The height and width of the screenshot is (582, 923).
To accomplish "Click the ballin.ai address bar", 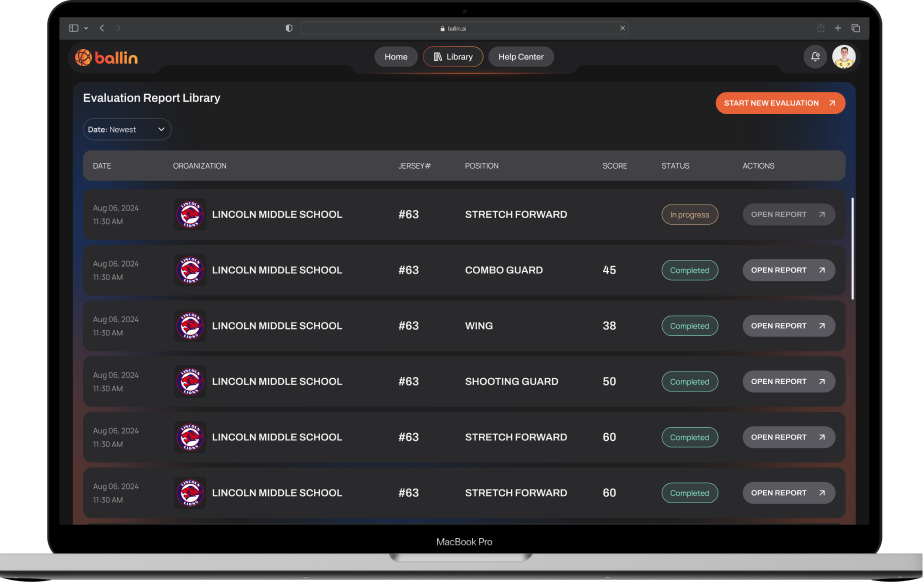I will pyautogui.click(x=464, y=28).
